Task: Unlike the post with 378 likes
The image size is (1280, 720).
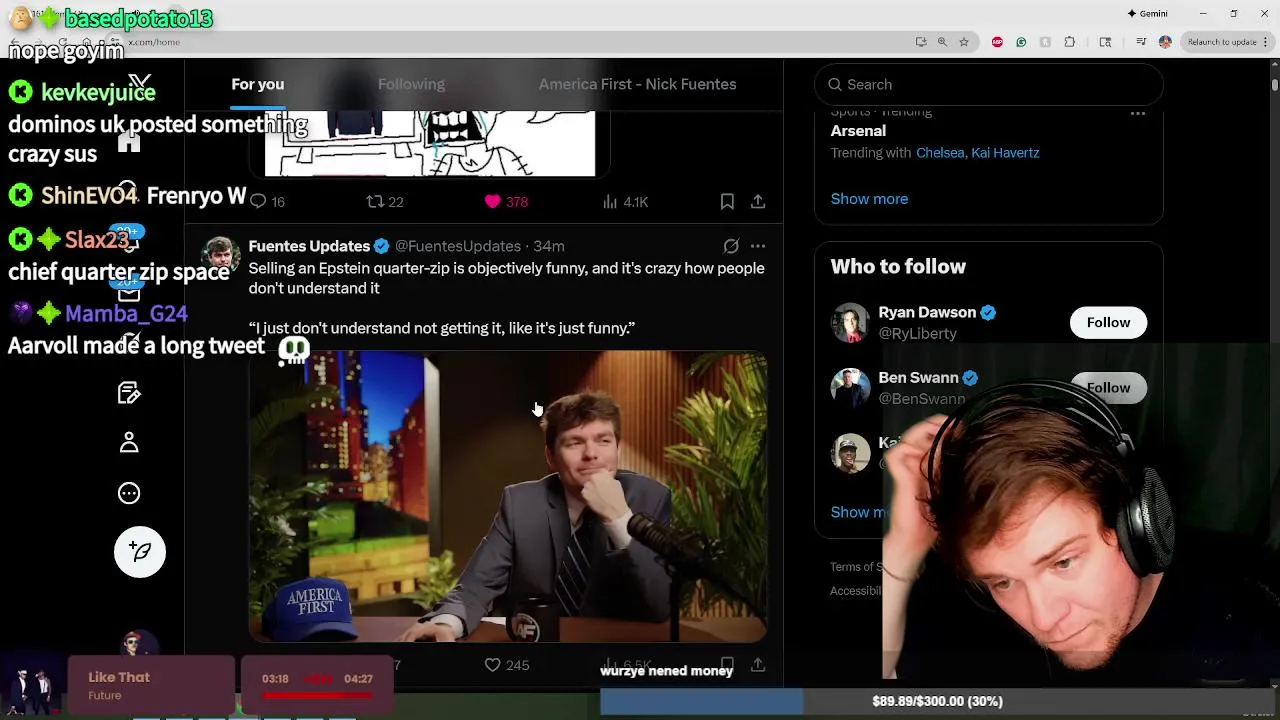Action: coord(506,202)
